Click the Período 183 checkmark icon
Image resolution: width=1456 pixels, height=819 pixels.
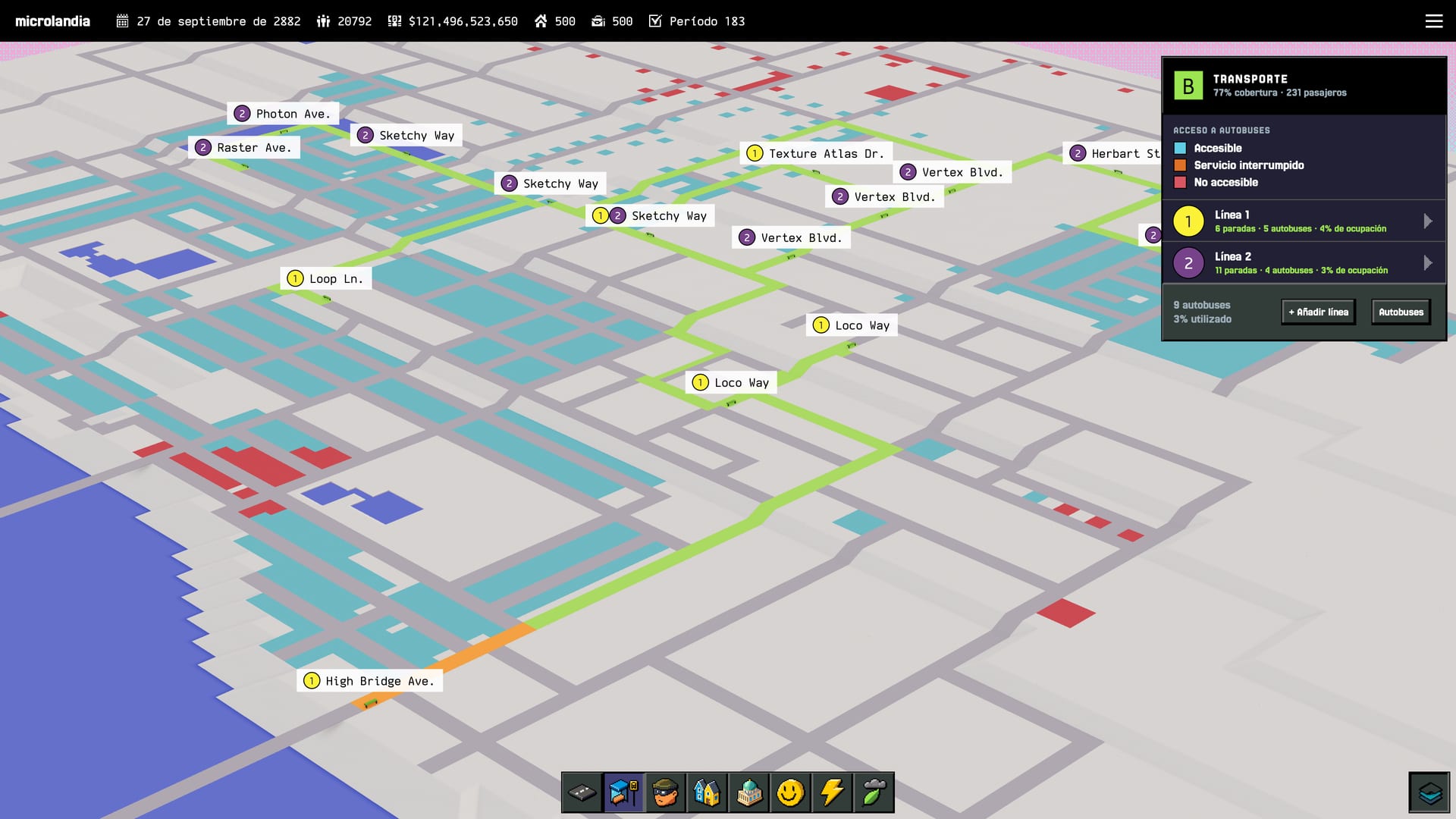[x=655, y=21]
